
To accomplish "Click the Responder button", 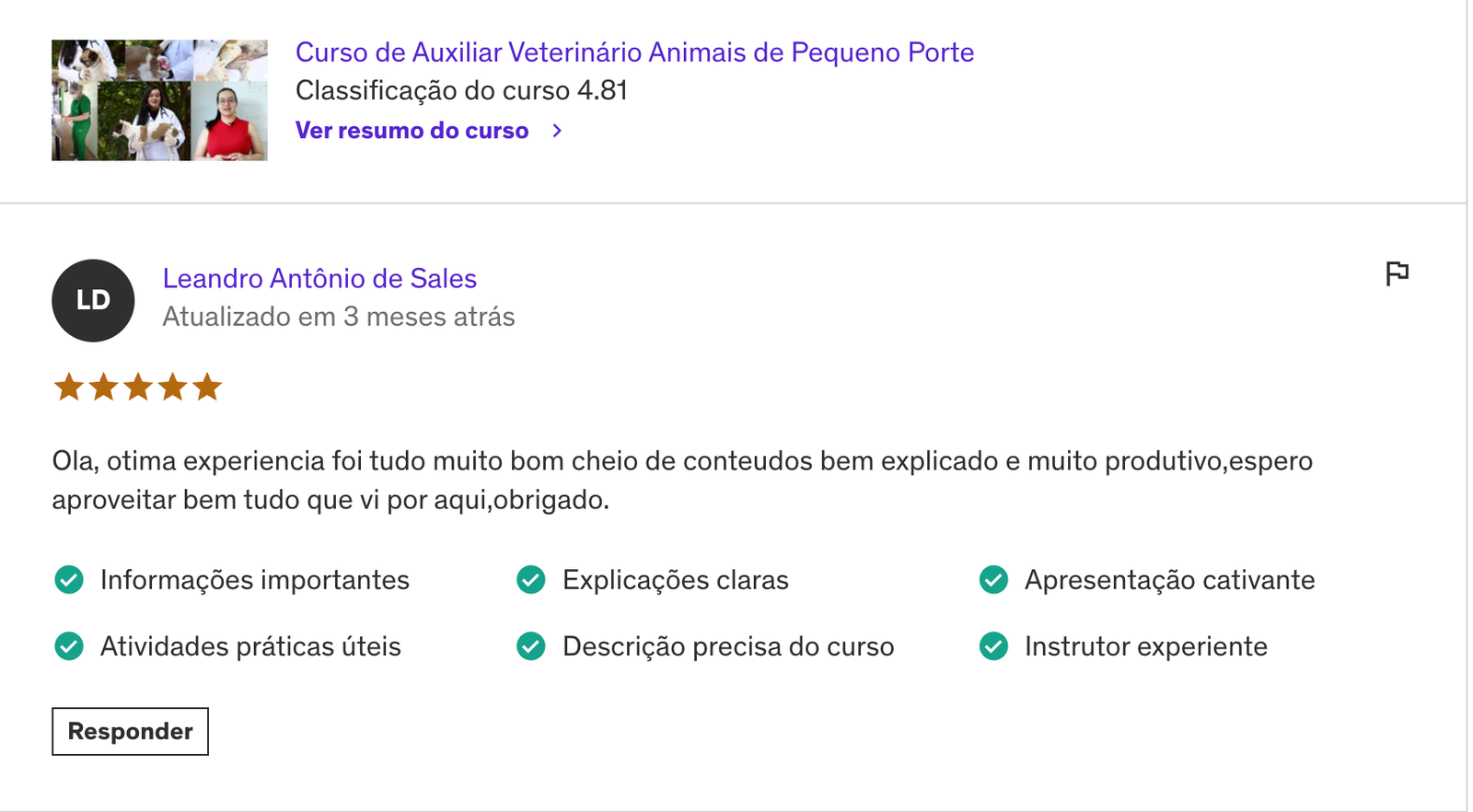I will tap(130, 731).
